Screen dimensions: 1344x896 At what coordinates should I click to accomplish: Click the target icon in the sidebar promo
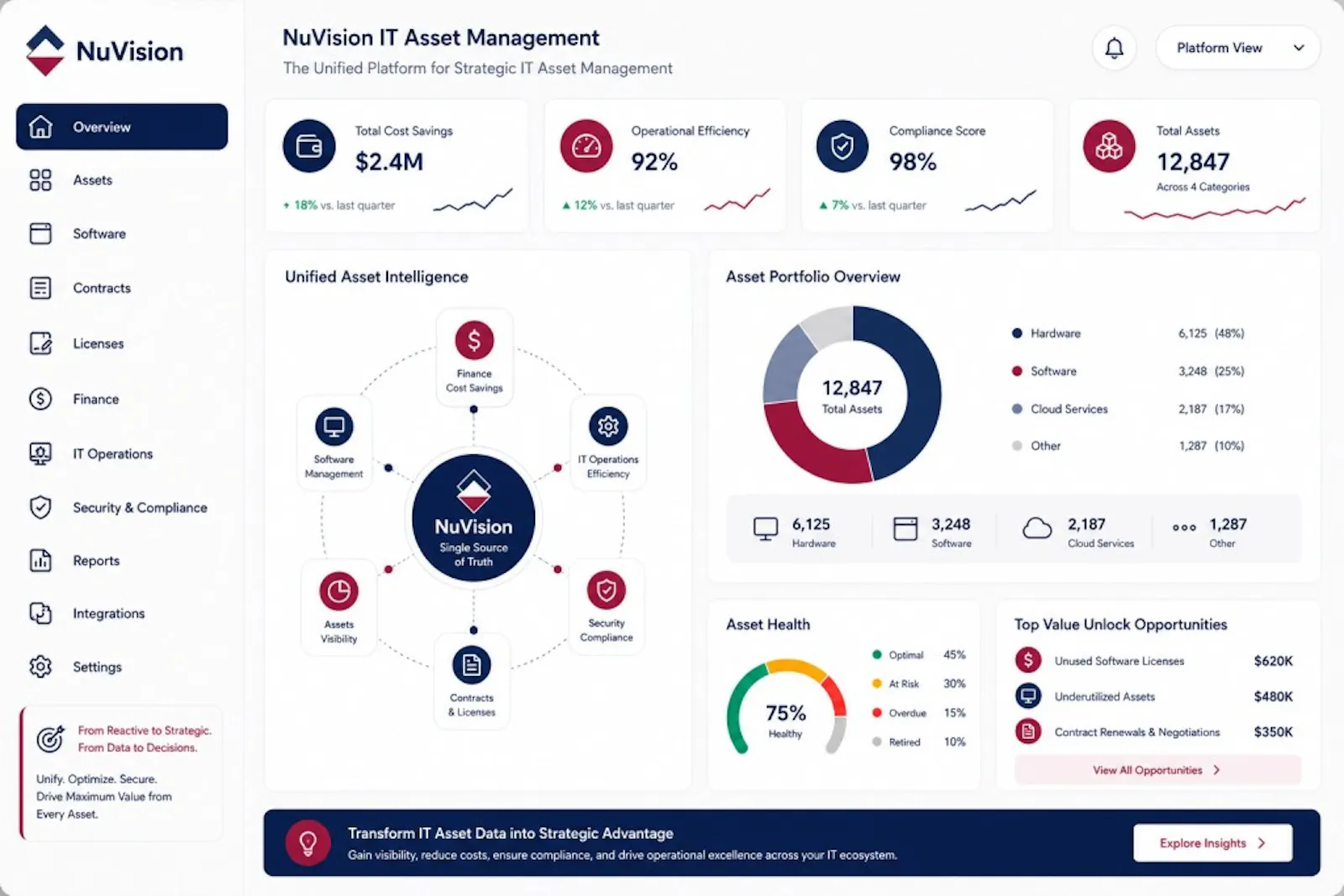(50, 739)
